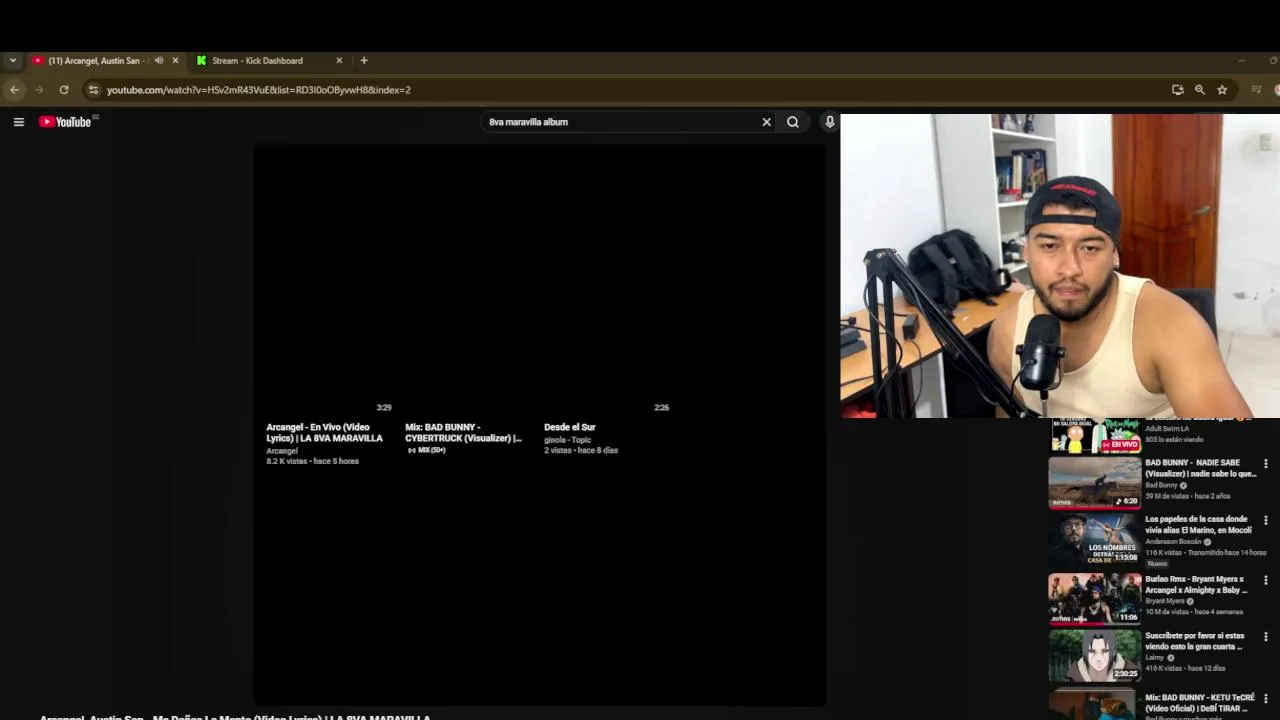Open Burlao Rmx video thumbnail
Image resolution: width=1280 pixels, height=720 pixels.
point(1094,598)
